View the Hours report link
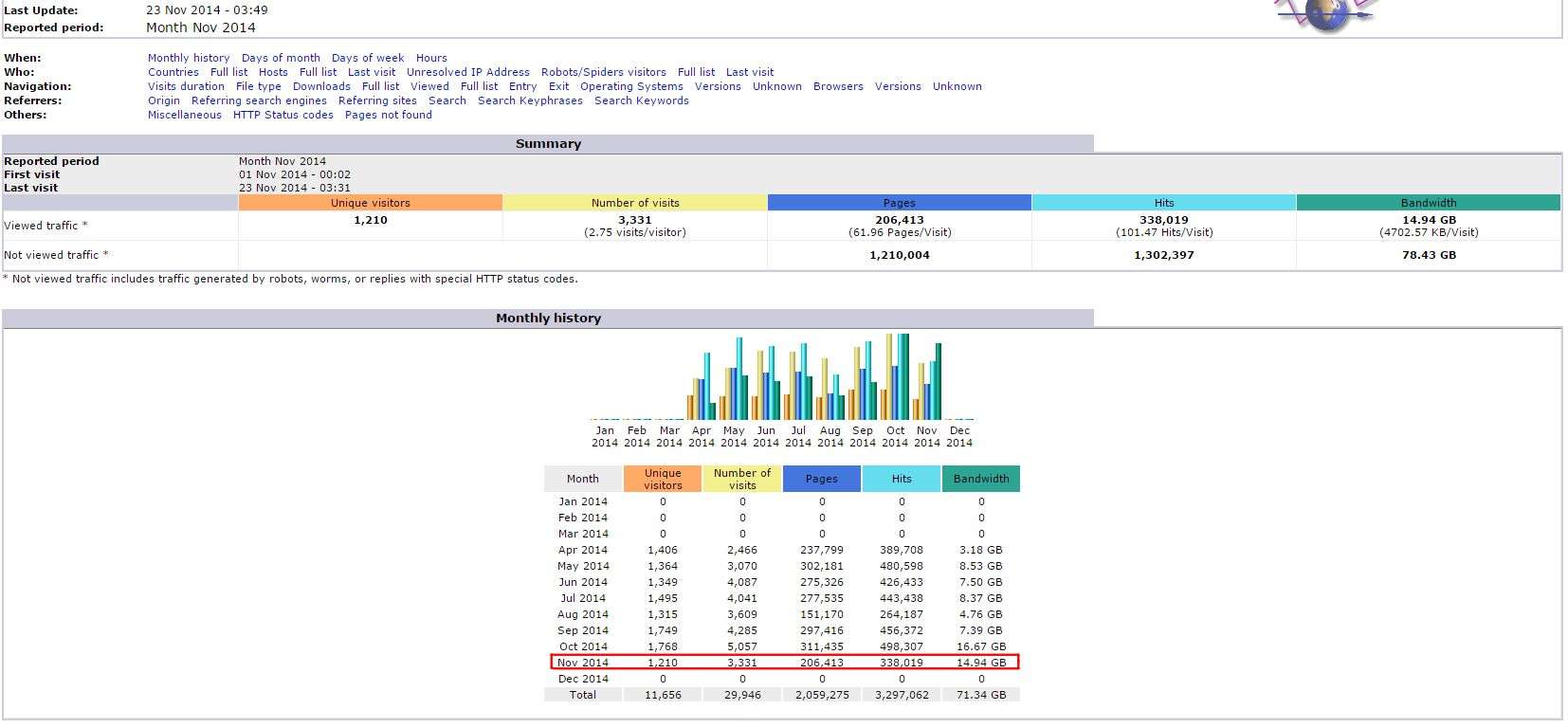 click(431, 58)
